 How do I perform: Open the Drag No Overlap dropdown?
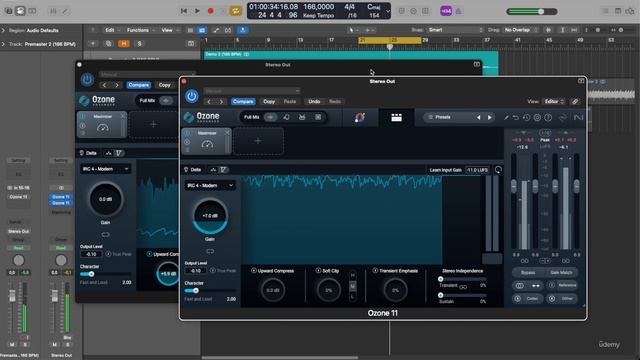pyautogui.click(x=521, y=30)
